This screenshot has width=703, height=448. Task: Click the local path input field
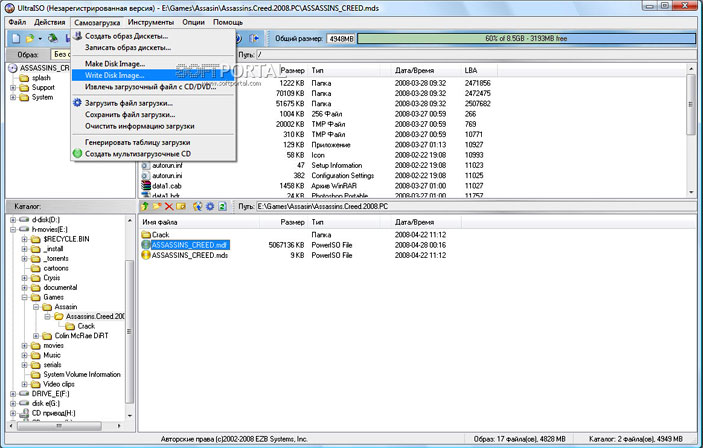pos(470,206)
